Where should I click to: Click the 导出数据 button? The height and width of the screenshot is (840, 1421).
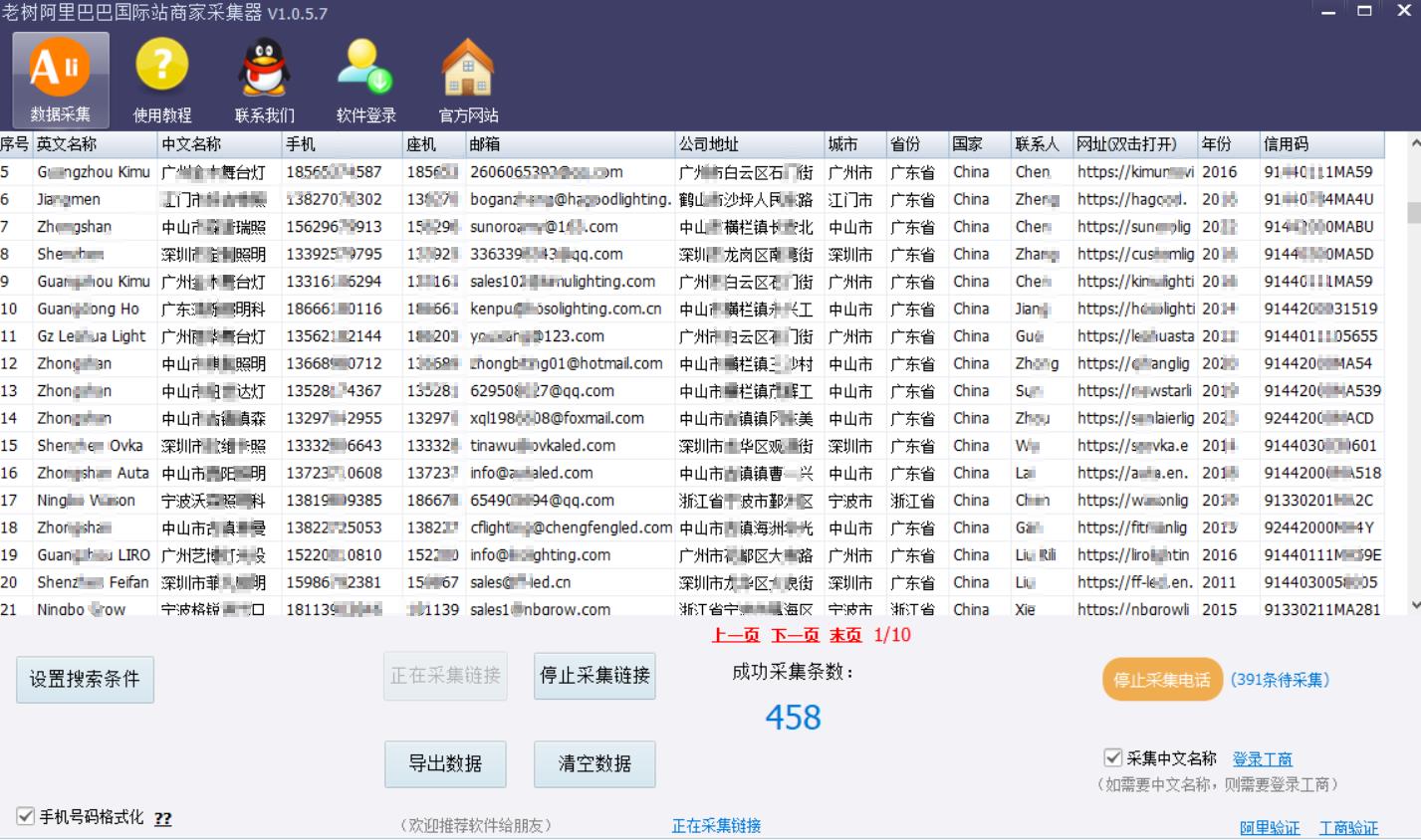[445, 763]
